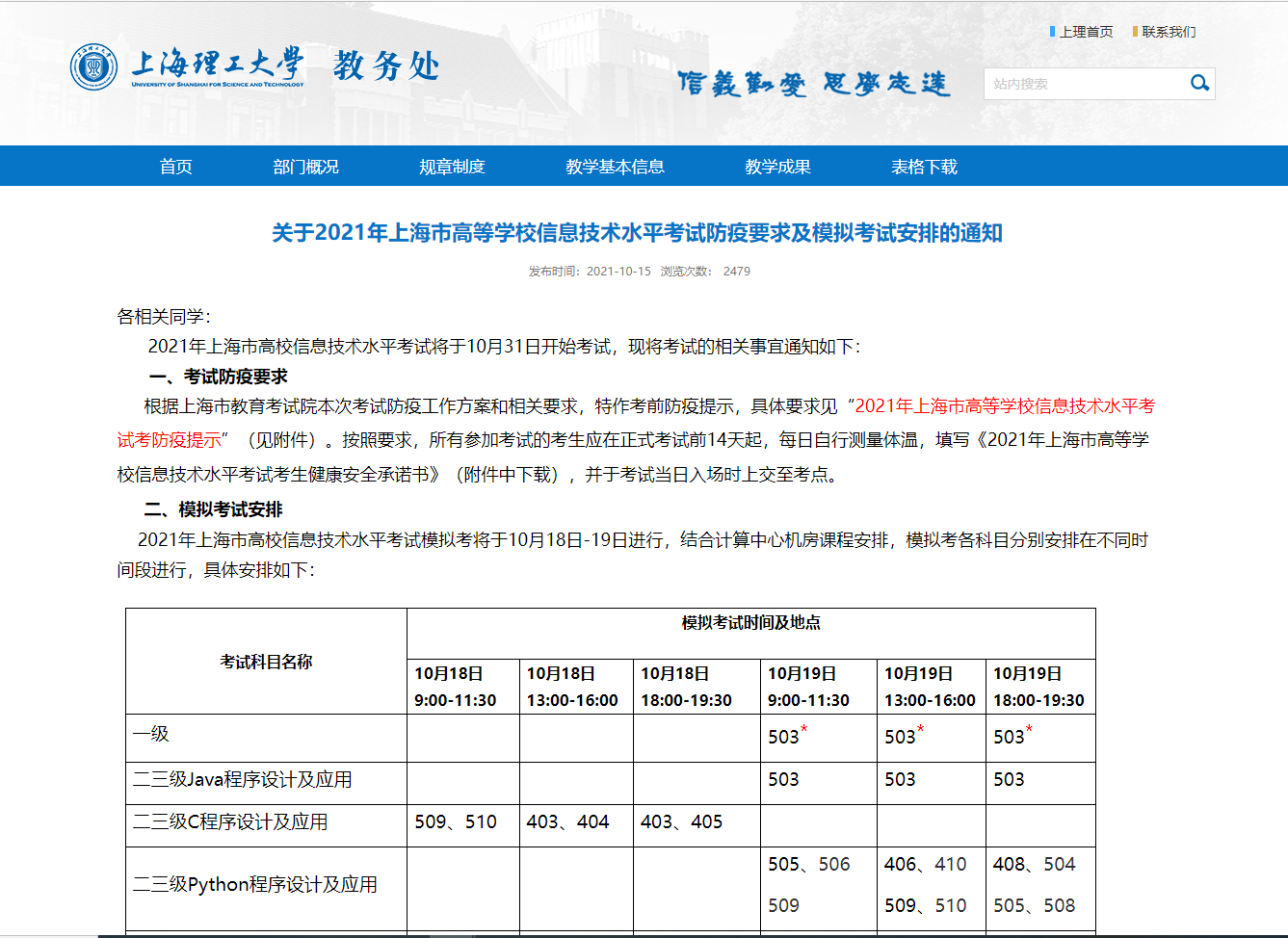Click the 教务处 header title

(386, 66)
